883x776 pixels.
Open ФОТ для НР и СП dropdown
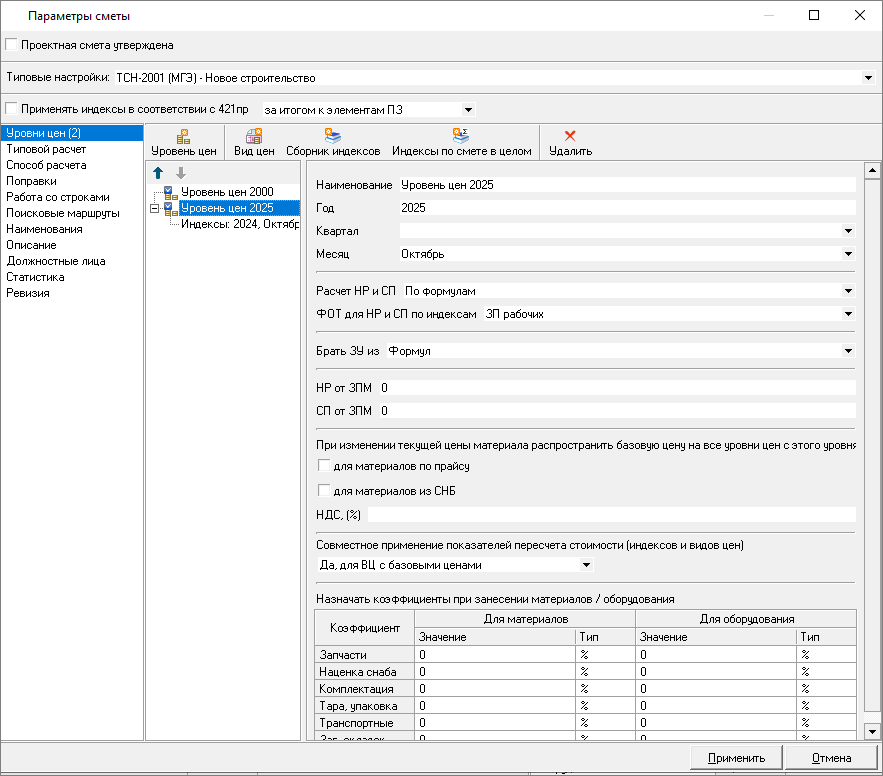coord(848,314)
